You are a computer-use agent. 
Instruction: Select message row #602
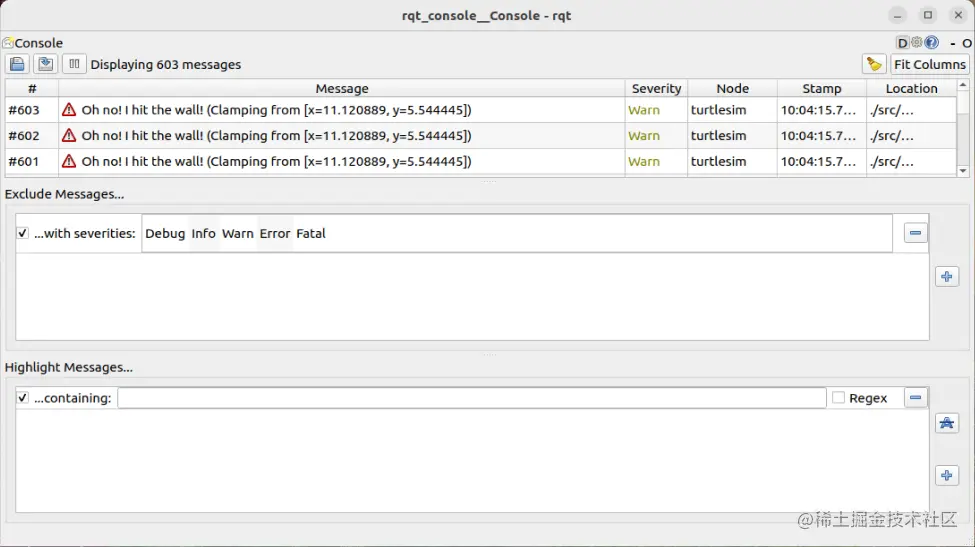click(x=481, y=136)
